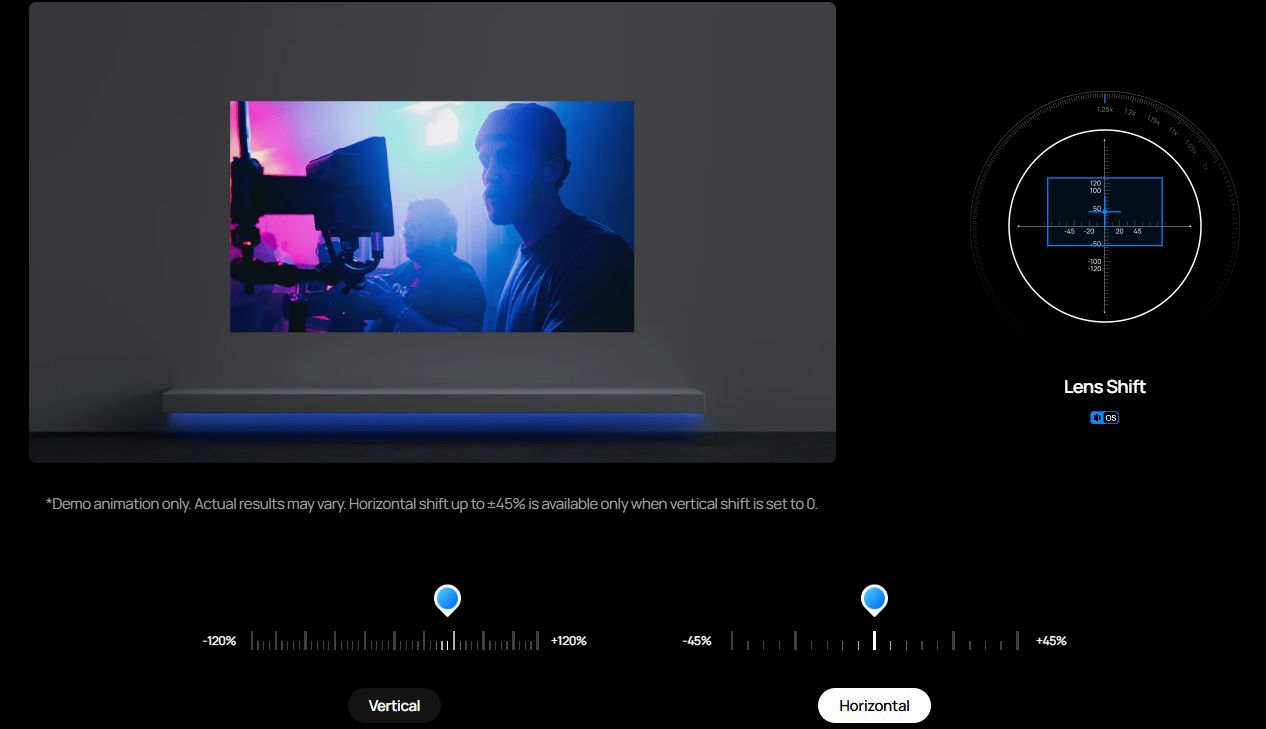The height and width of the screenshot is (729, 1266).
Task: Click the white center tick of horizontal scale
Action: tap(874, 640)
